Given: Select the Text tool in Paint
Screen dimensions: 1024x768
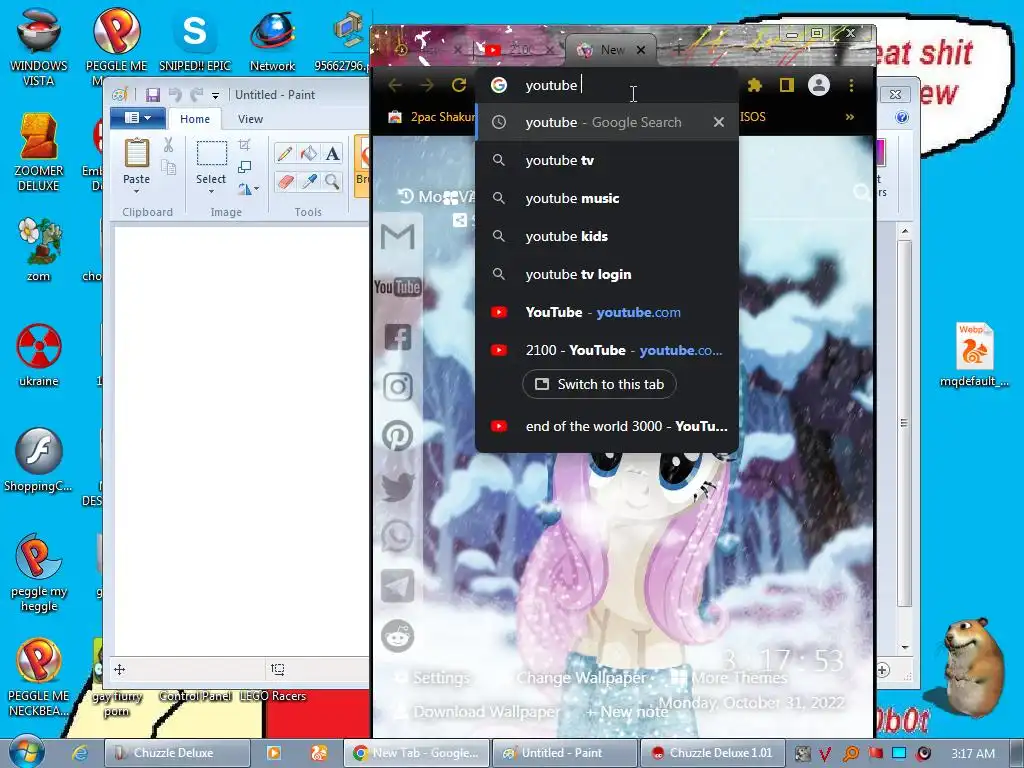Looking at the screenshot, I should coord(332,153).
